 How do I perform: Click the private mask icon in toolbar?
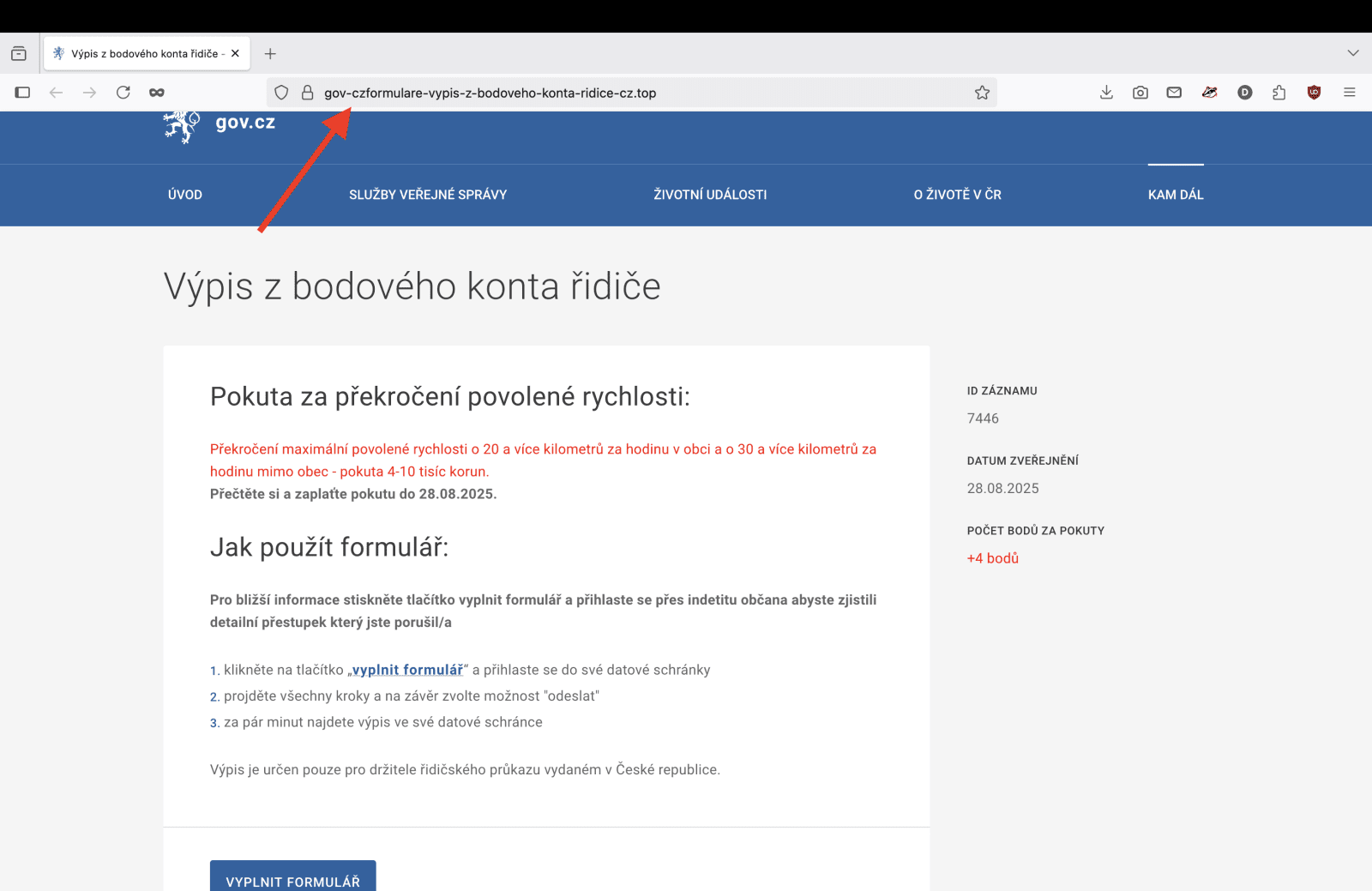(157, 93)
